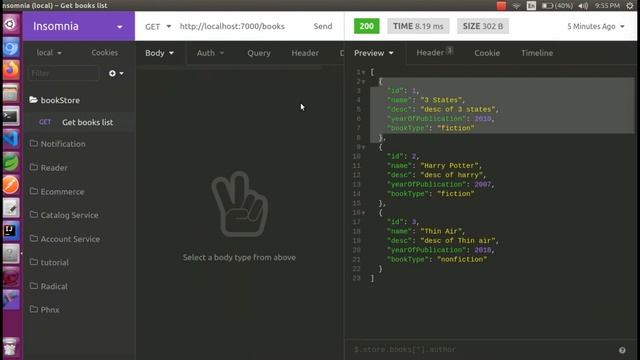Open the text editor dock icon
640x360 pixels.
(11, 208)
